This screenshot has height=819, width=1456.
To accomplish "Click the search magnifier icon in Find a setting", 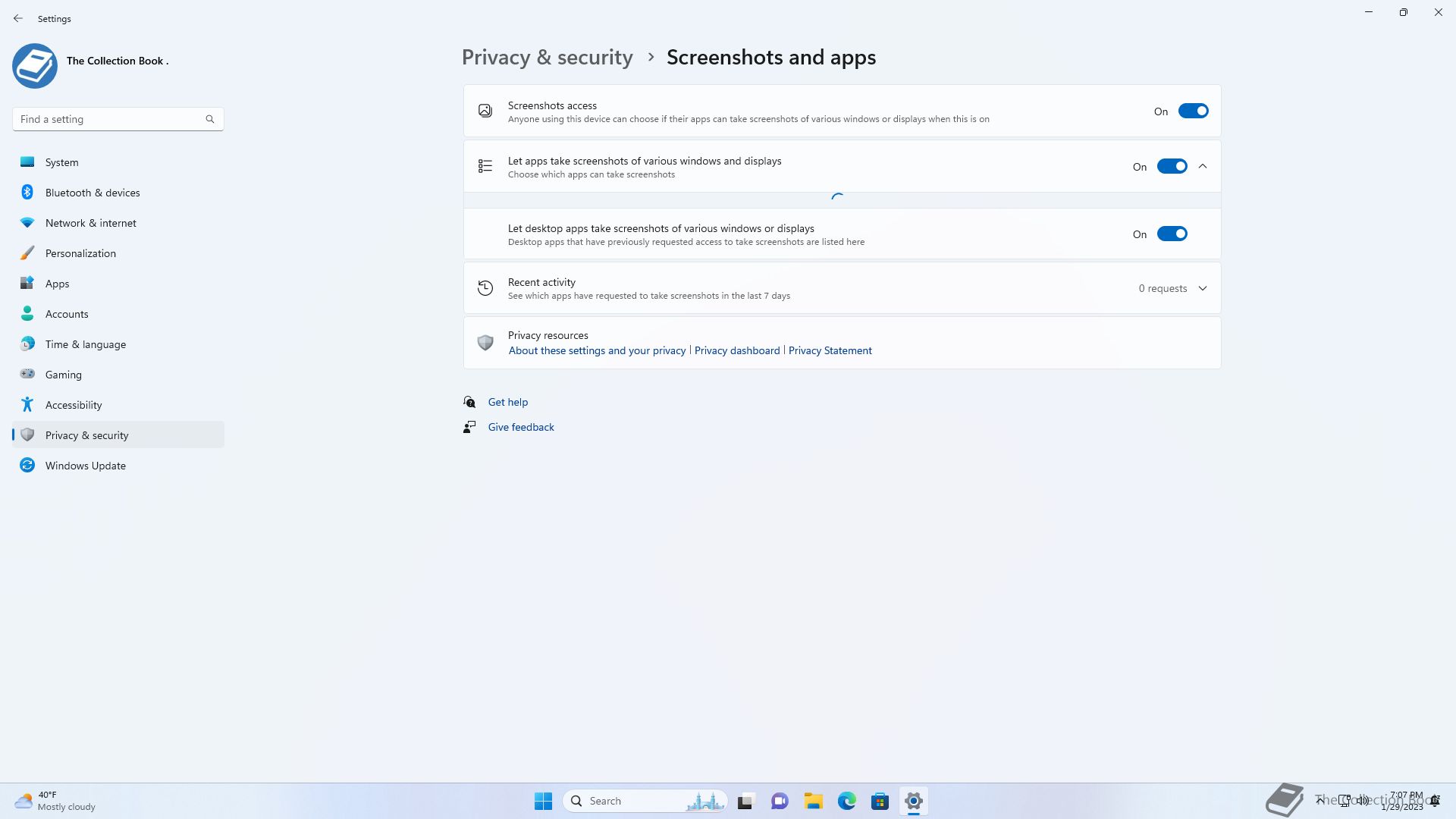I will coord(210,119).
